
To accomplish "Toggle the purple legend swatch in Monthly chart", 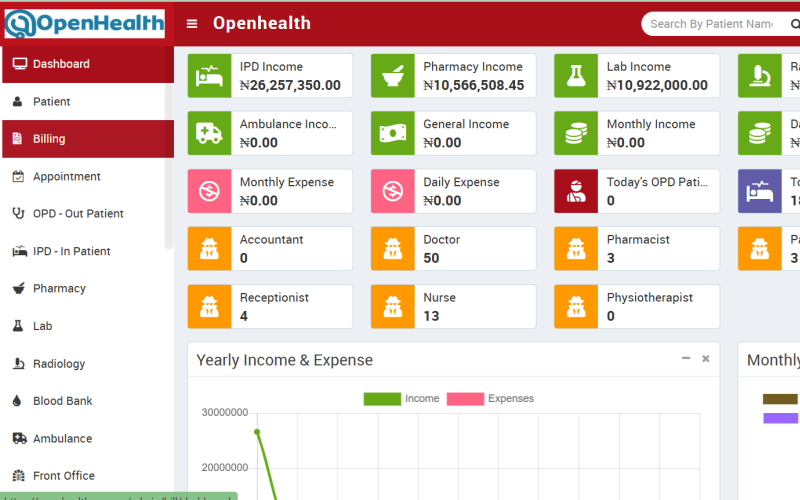I will (780, 418).
